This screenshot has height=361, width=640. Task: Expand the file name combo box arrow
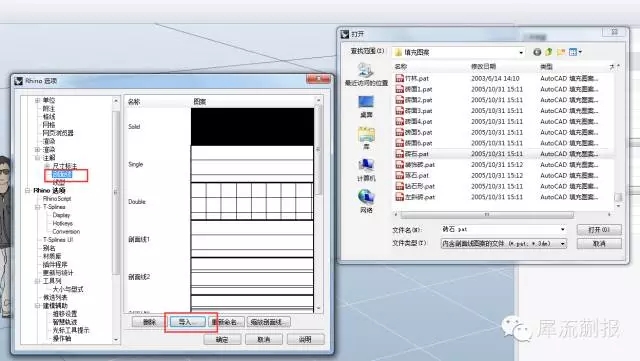point(563,230)
